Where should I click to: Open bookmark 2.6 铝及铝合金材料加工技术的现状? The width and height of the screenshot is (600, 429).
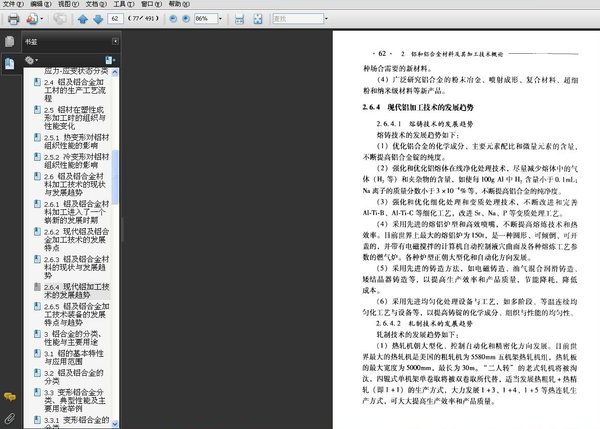tap(75, 184)
